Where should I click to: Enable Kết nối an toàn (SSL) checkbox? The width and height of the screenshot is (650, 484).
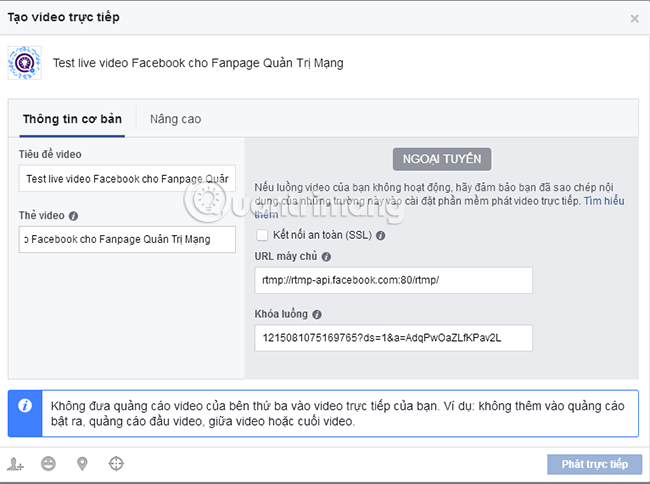(x=262, y=235)
